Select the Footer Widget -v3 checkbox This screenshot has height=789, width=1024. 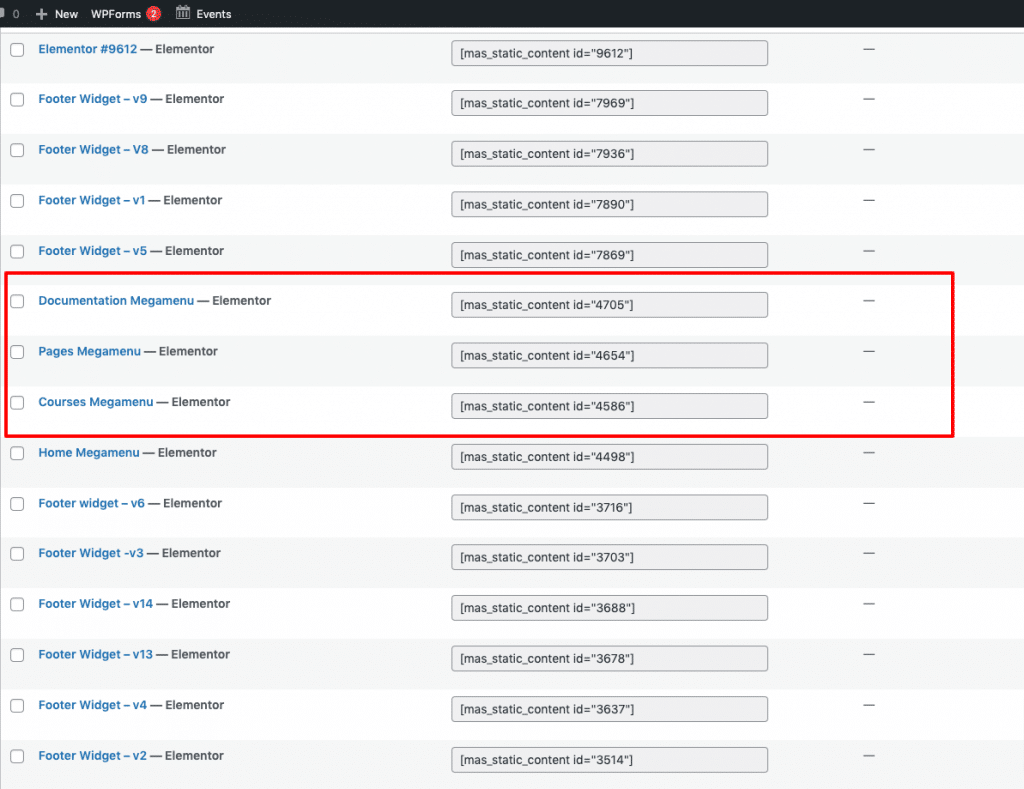point(17,554)
